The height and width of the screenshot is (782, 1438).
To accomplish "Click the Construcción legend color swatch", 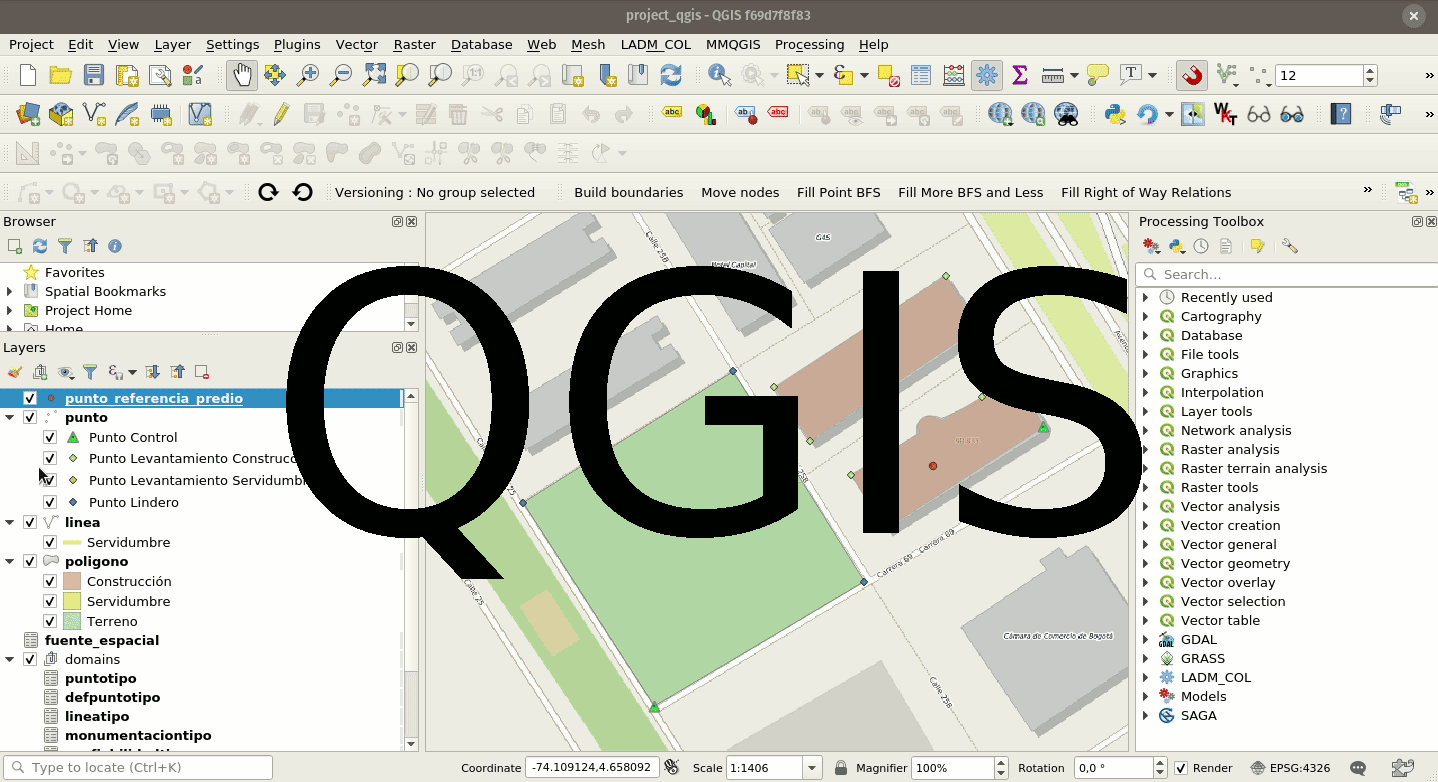I will coord(72,581).
